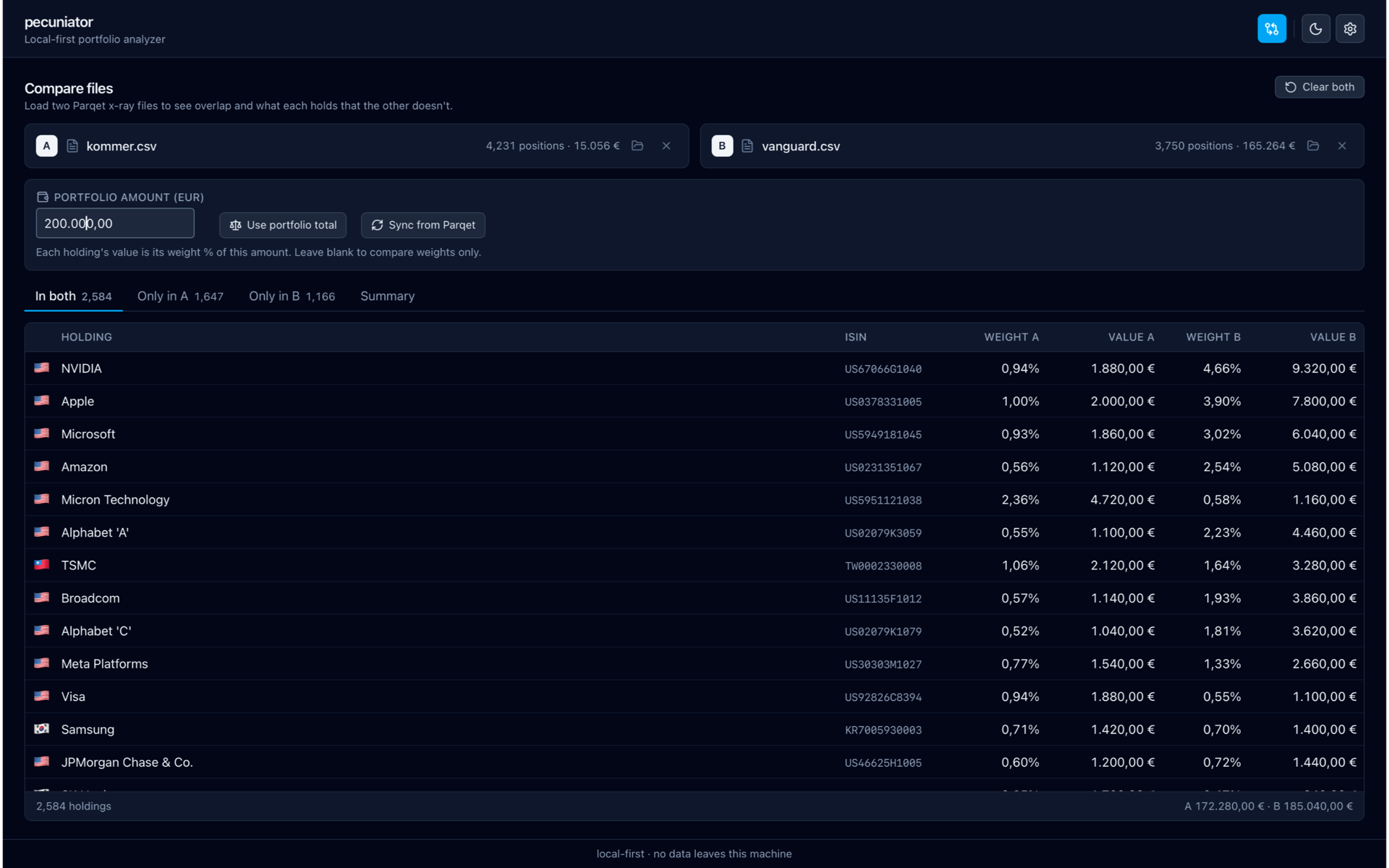Click the flag icon beside Micron Technology
Viewport: 1389px width, 868px height.
pos(42,499)
